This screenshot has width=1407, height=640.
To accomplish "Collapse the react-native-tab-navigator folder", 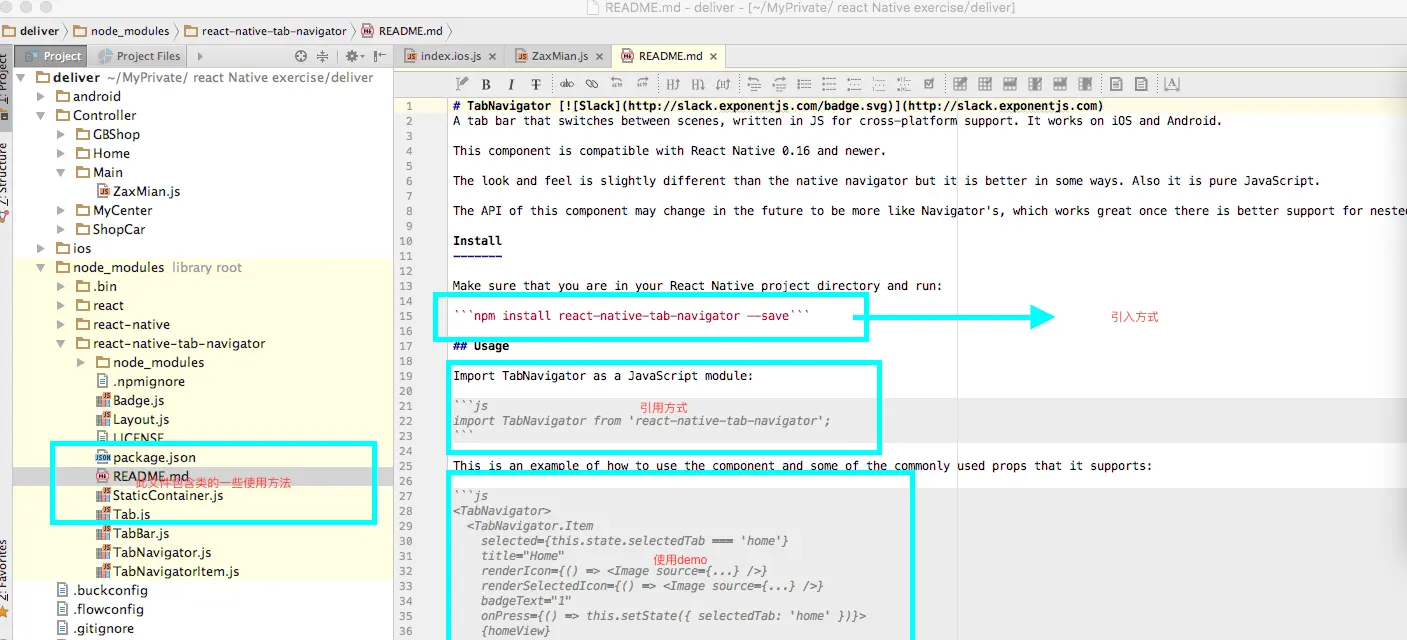I will pos(61,344).
